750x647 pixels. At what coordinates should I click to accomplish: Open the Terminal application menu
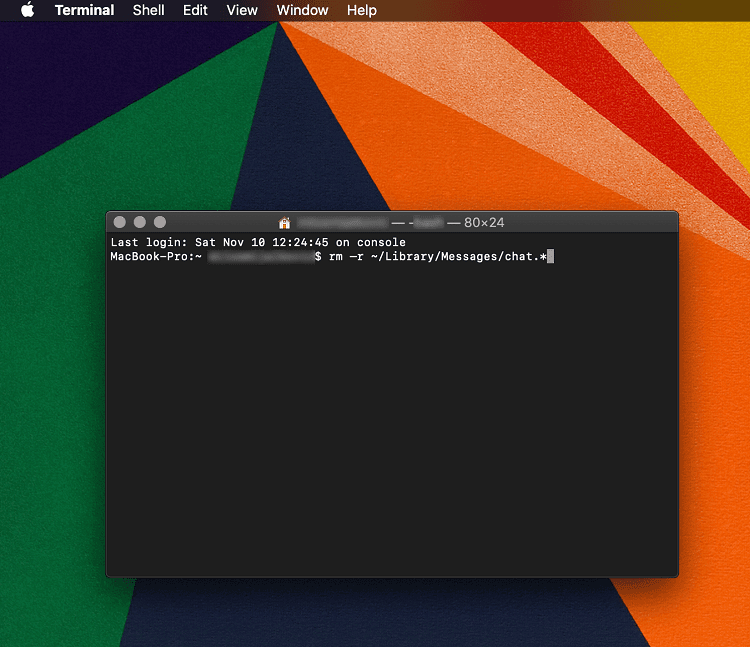pos(84,10)
